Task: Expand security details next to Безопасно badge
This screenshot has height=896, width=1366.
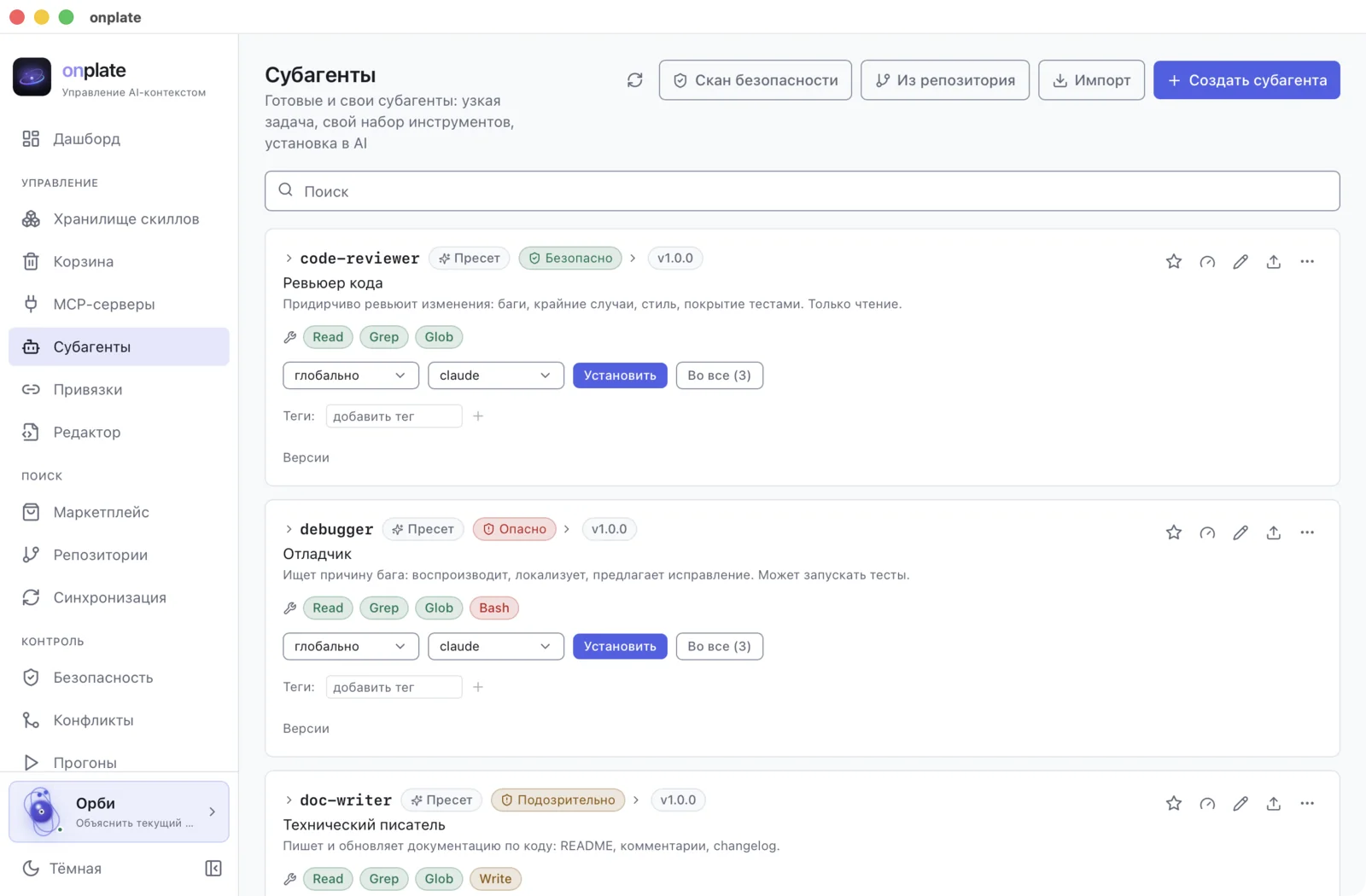Action: (633, 259)
